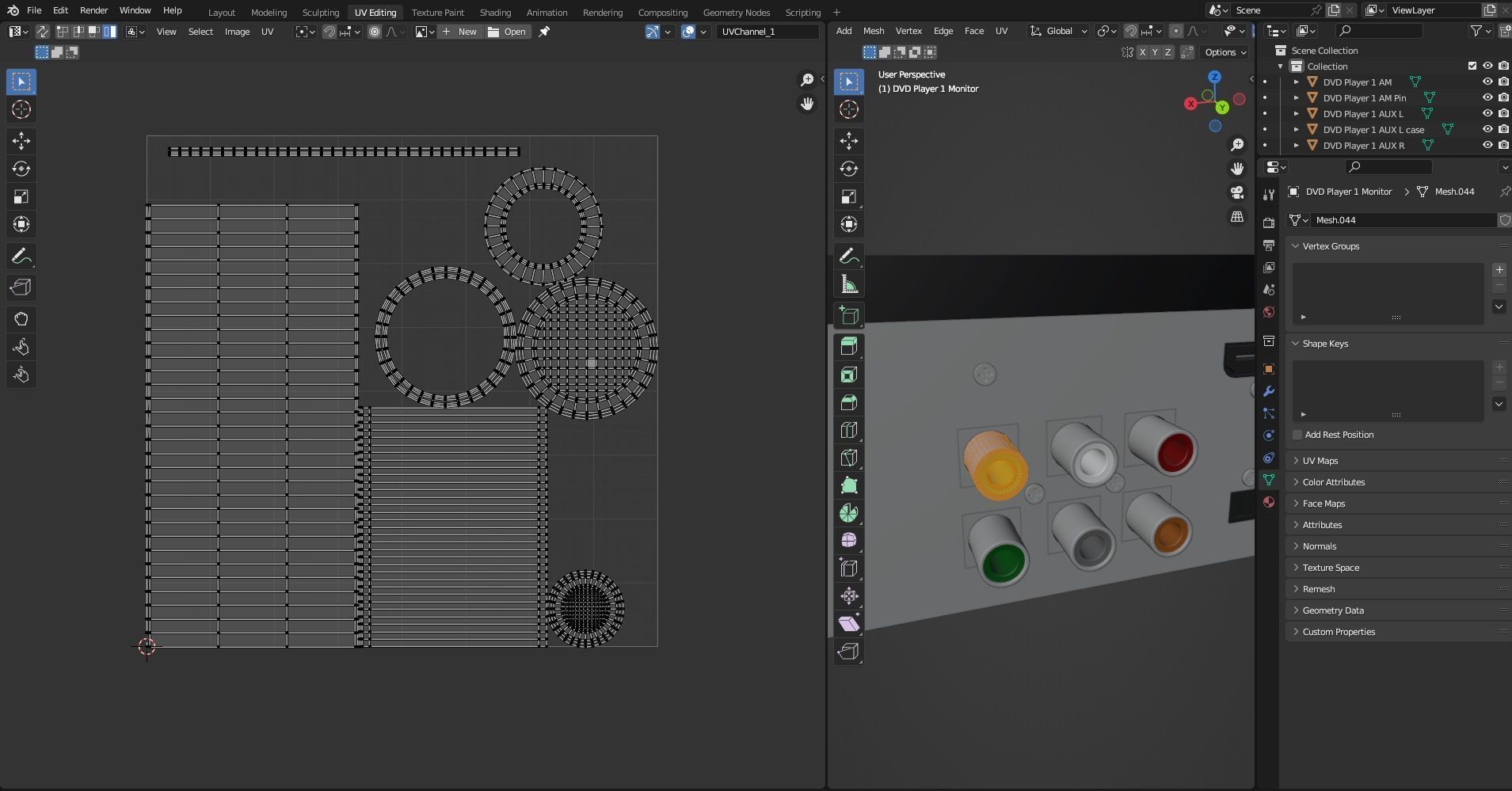Select the Measure tool in 3D viewport
The height and width of the screenshot is (791, 1512).
849,283
